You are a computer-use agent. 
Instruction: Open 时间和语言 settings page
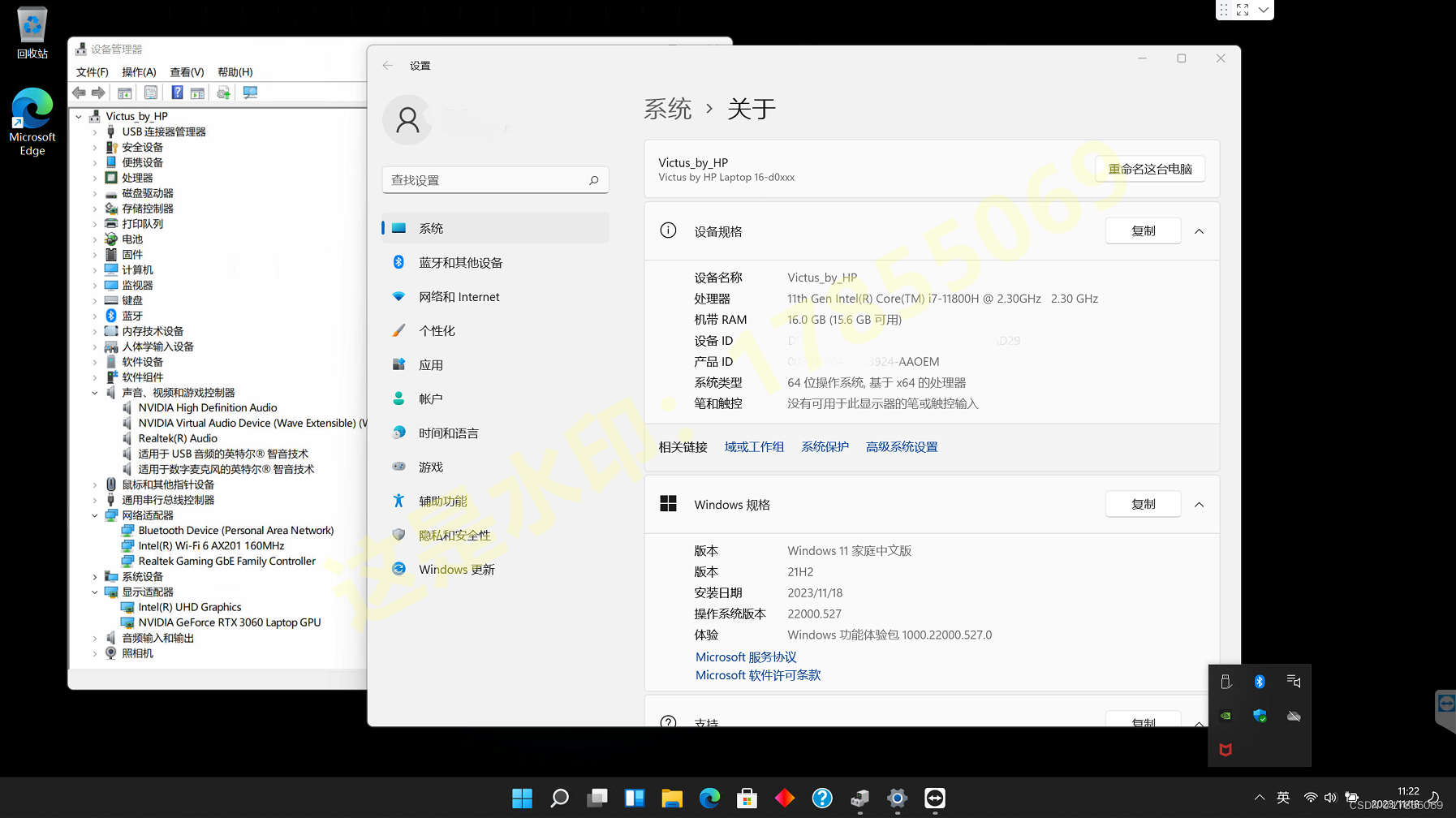[x=495, y=433]
